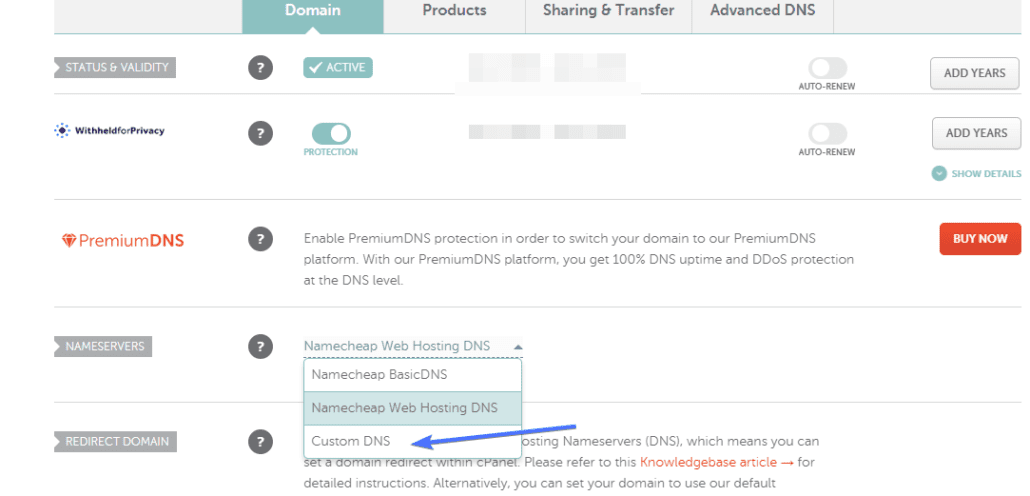Image resolution: width=1030 pixels, height=496 pixels.
Task: Select Custom DNS from nameserver list
Action: click(x=351, y=441)
